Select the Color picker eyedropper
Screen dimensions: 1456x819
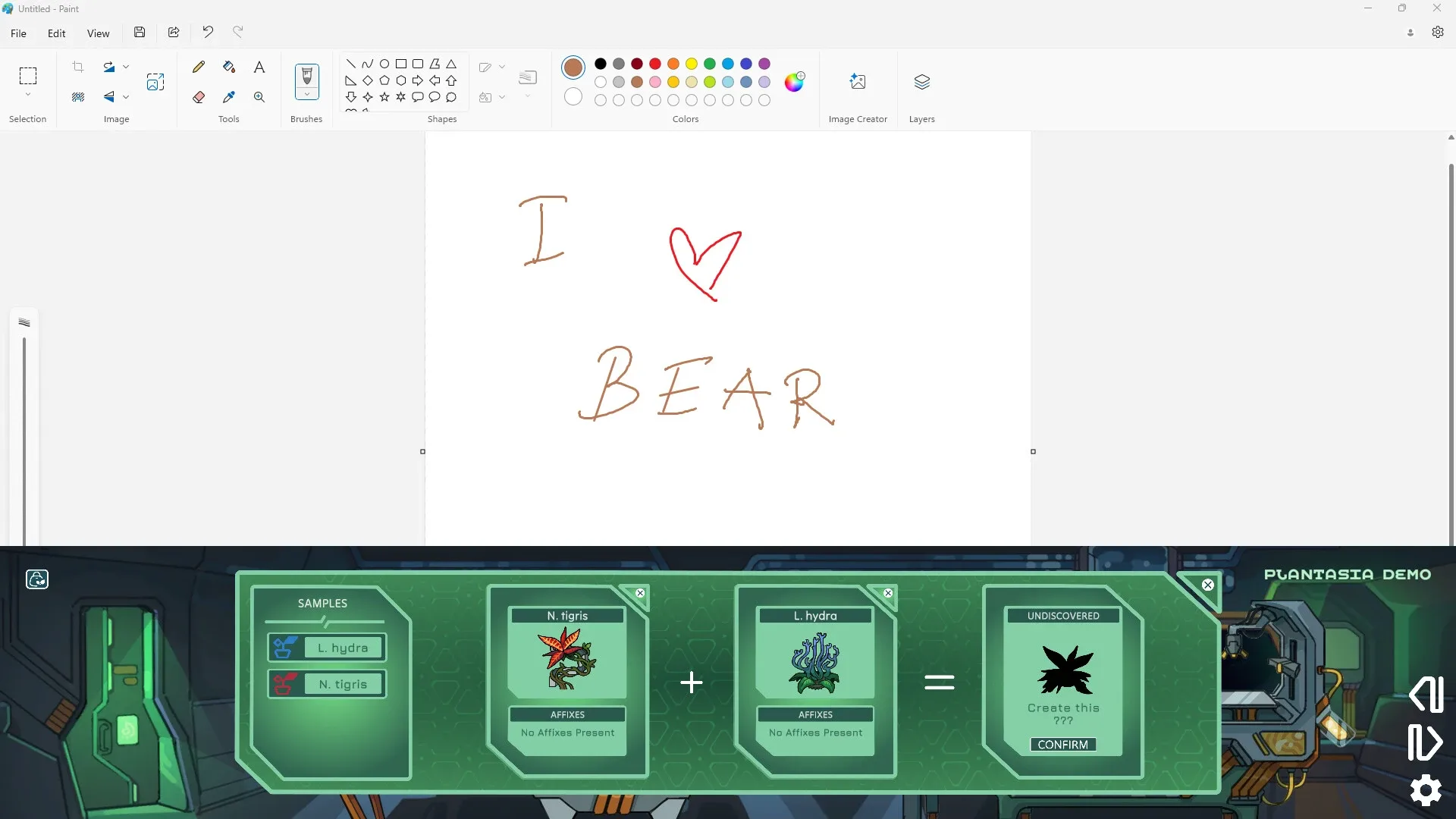[x=228, y=97]
